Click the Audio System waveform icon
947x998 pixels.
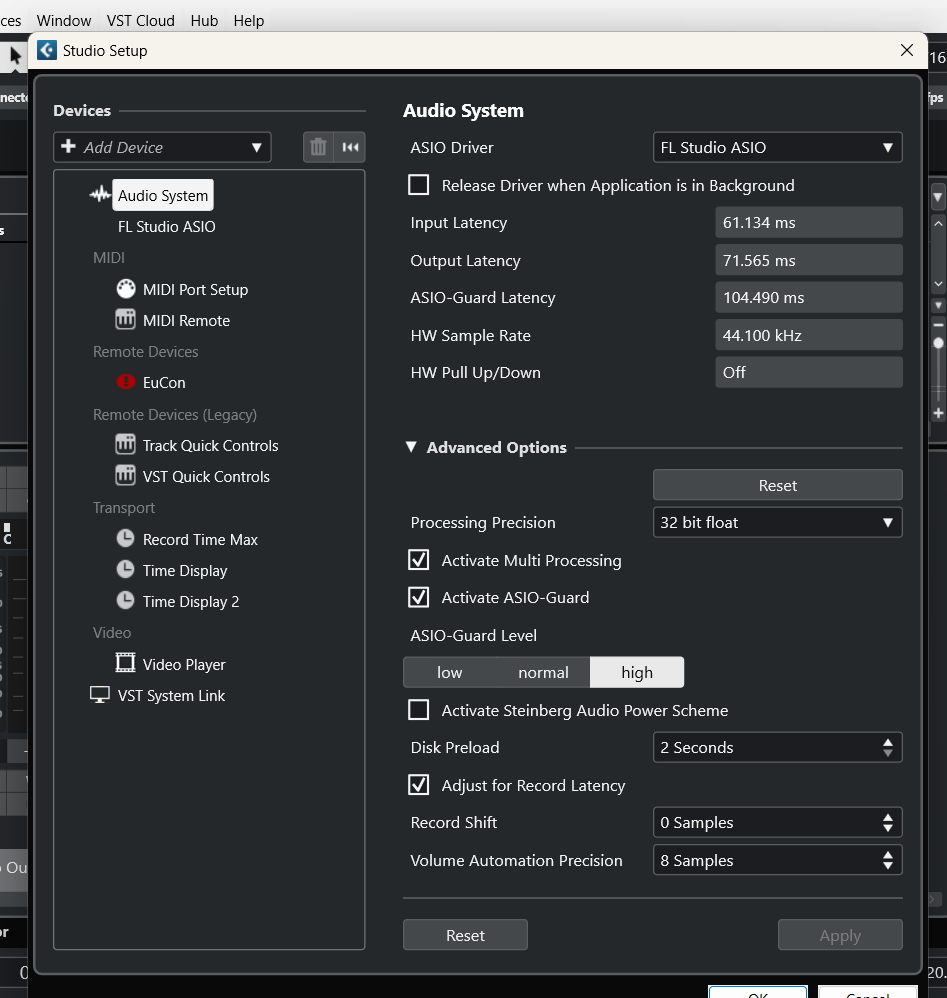[x=100, y=195]
